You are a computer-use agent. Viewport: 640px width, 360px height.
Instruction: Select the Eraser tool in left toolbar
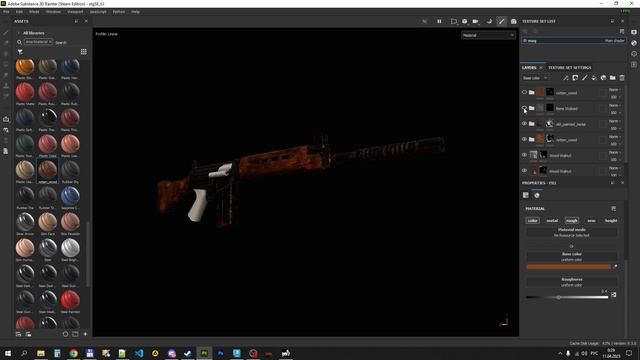pyautogui.click(x=6, y=43)
